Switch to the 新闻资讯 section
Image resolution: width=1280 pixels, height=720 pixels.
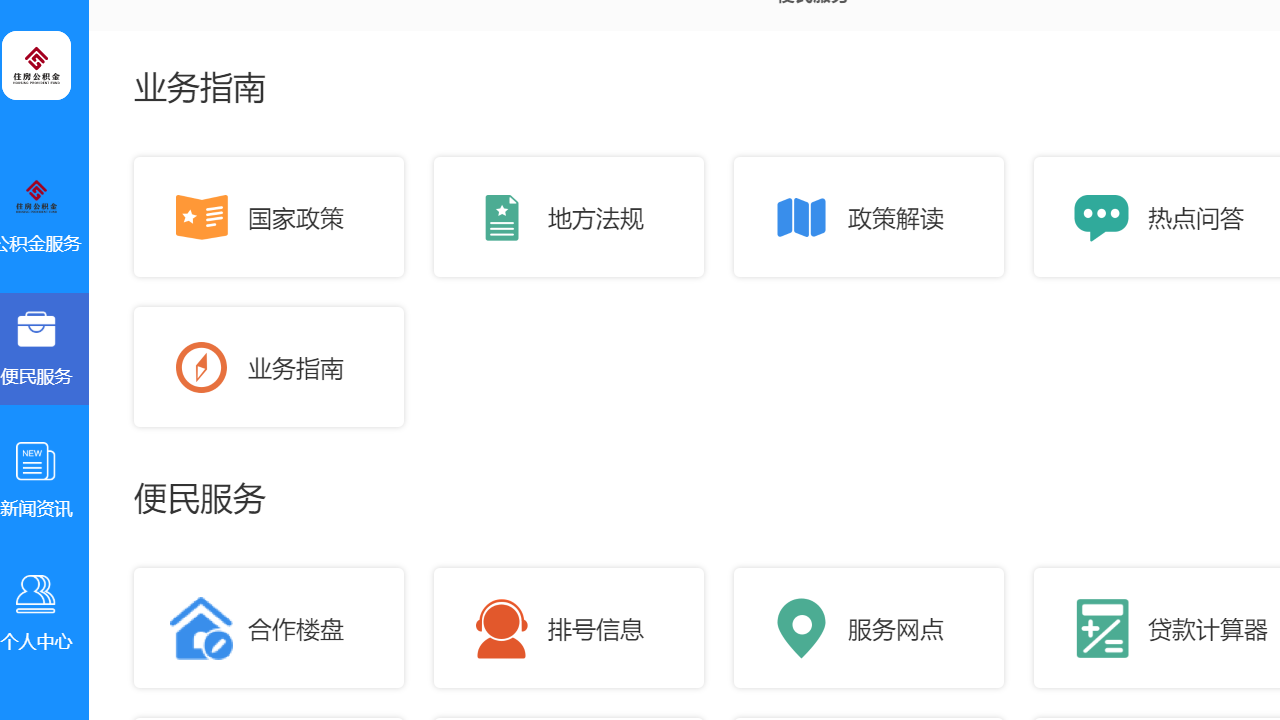tap(37, 480)
